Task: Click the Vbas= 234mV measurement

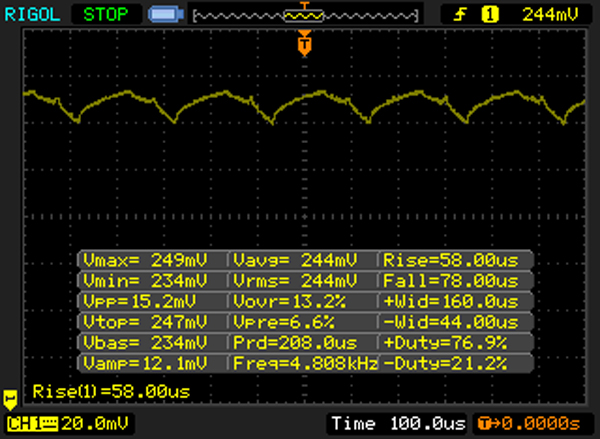Action: pos(145,343)
